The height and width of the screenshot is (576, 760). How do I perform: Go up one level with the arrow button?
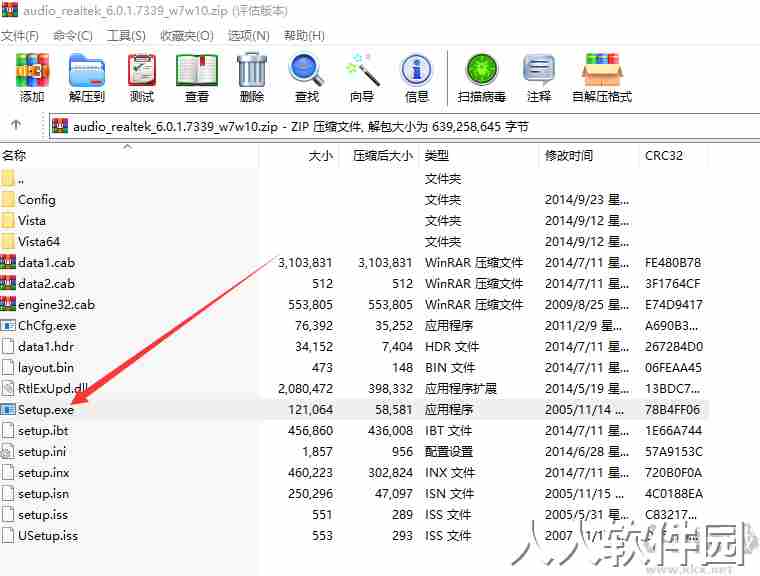pyautogui.click(x=16, y=126)
